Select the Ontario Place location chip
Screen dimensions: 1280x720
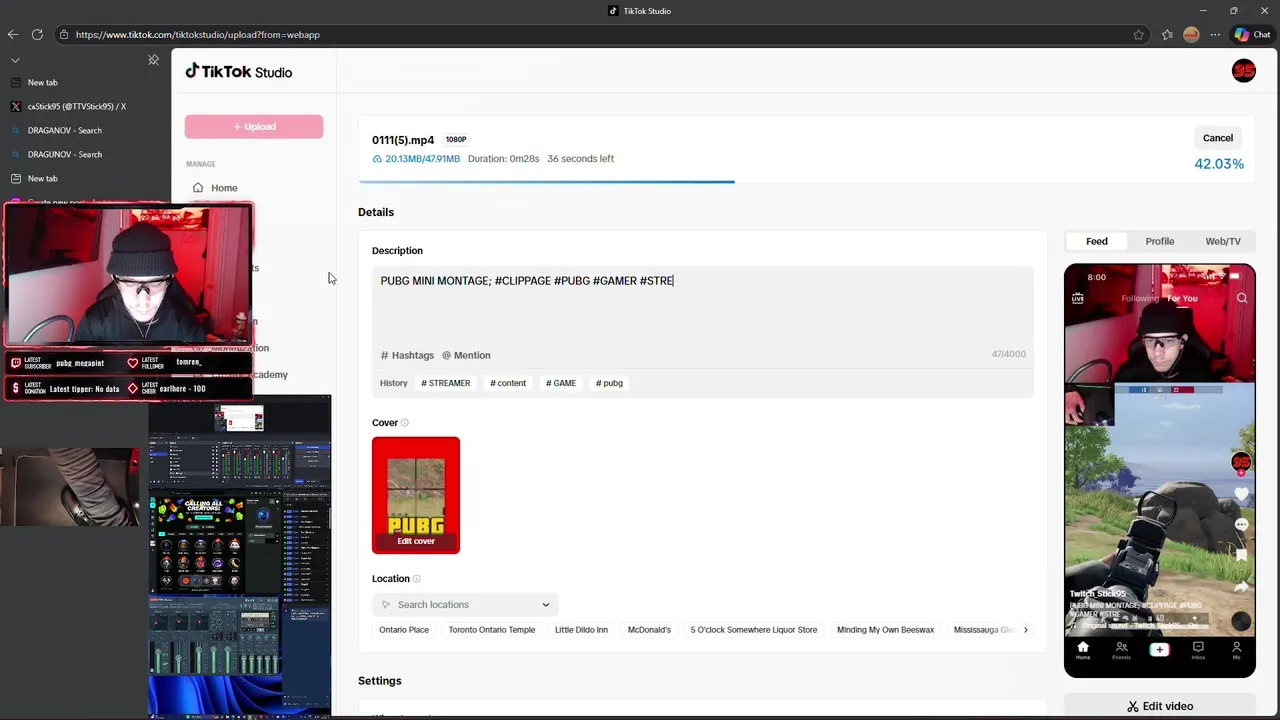click(x=404, y=630)
